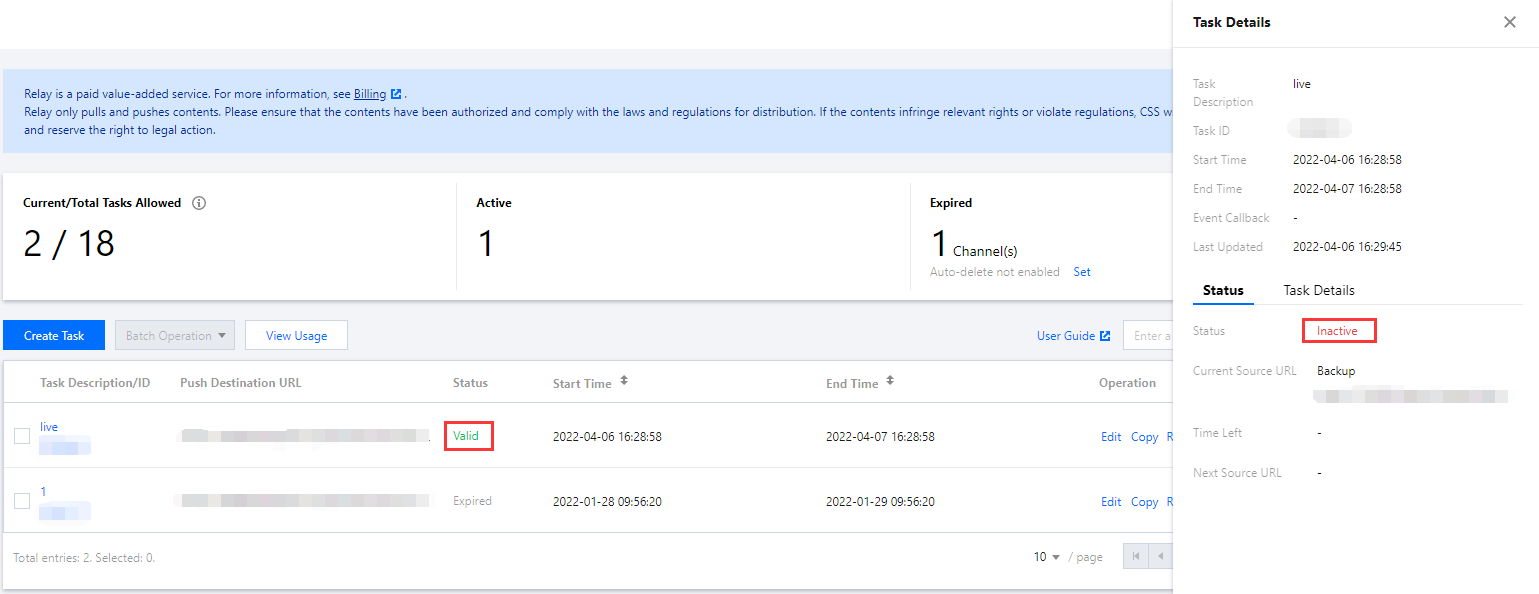Viewport: 1539px width, 594px height.
Task: Click the Create Task button
Action: 54,336
